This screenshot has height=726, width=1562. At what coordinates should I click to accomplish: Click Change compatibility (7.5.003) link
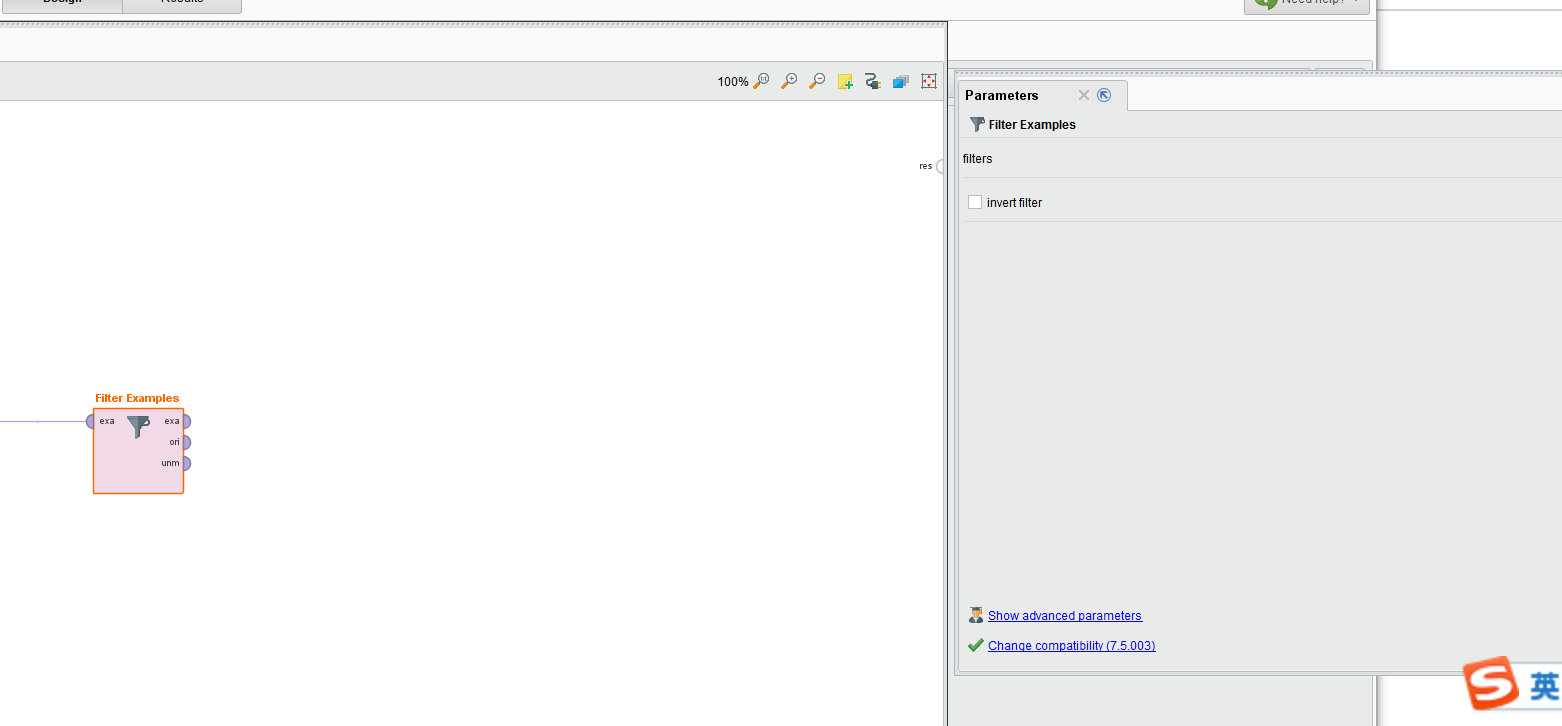click(1072, 646)
